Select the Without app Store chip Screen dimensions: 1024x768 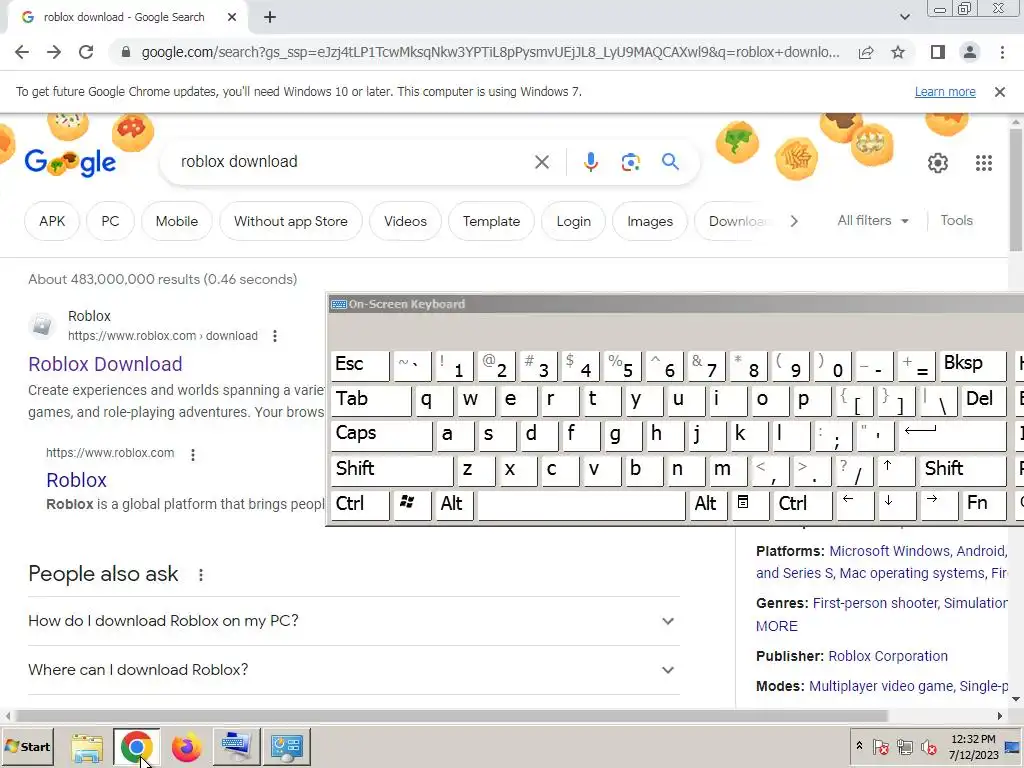[x=291, y=221]
